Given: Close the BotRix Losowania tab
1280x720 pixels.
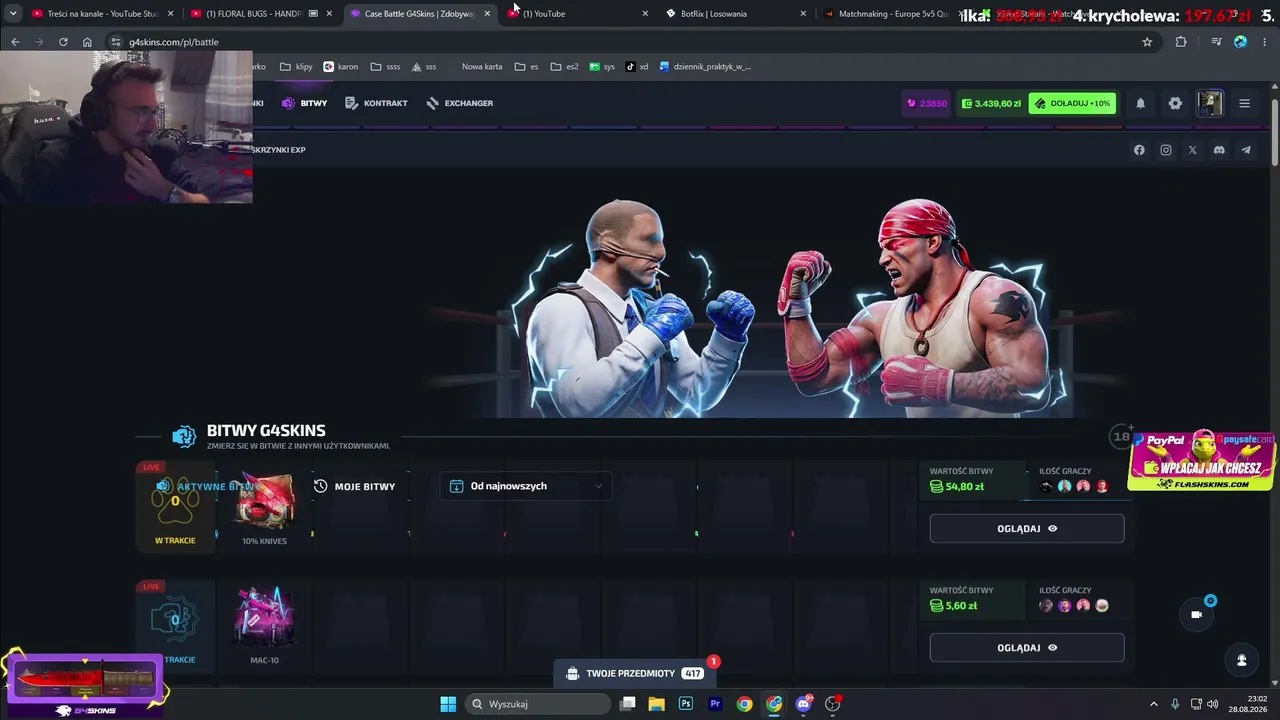Looking at the screenshot, I should (x=803, y=14).
